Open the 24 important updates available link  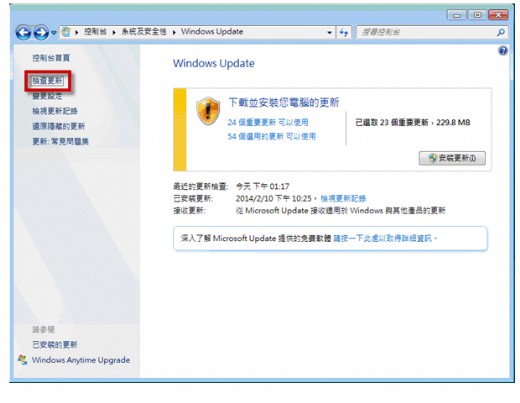[x=268, y=122]
